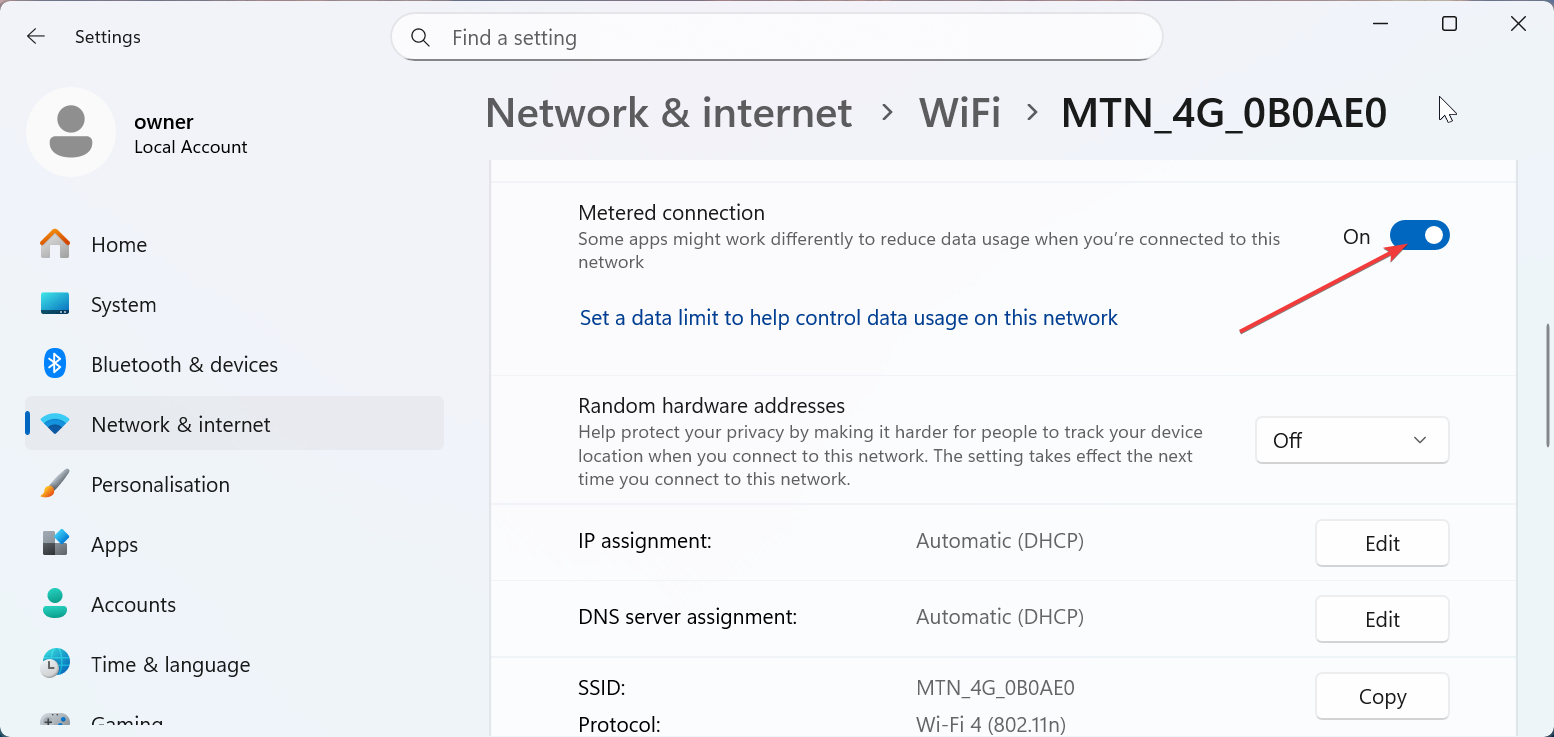The width and height of the screenshot is (1554, 737).
Task: Open the data limit settings link
Action: 848,318
